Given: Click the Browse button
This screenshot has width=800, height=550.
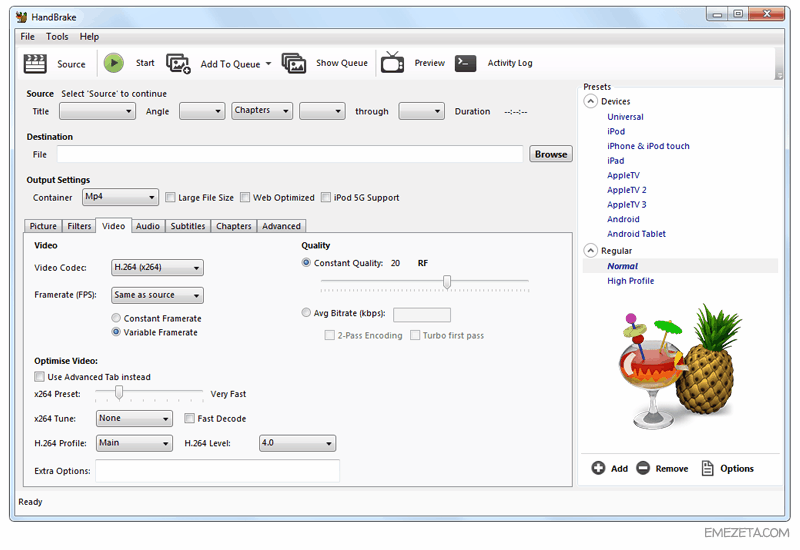Looking at the screenshot, I should [x=551, y=154].
